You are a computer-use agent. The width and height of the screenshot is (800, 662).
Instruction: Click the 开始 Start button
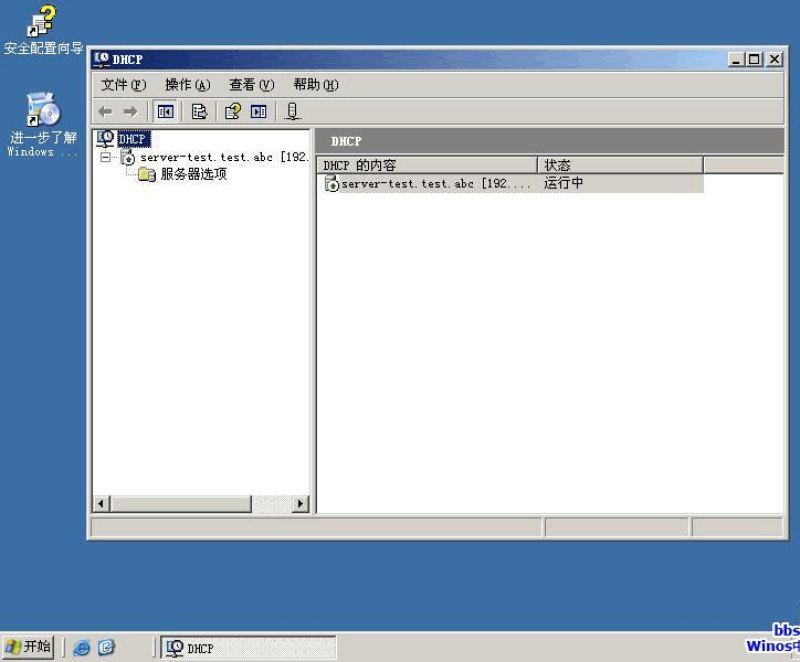point(28,647)
